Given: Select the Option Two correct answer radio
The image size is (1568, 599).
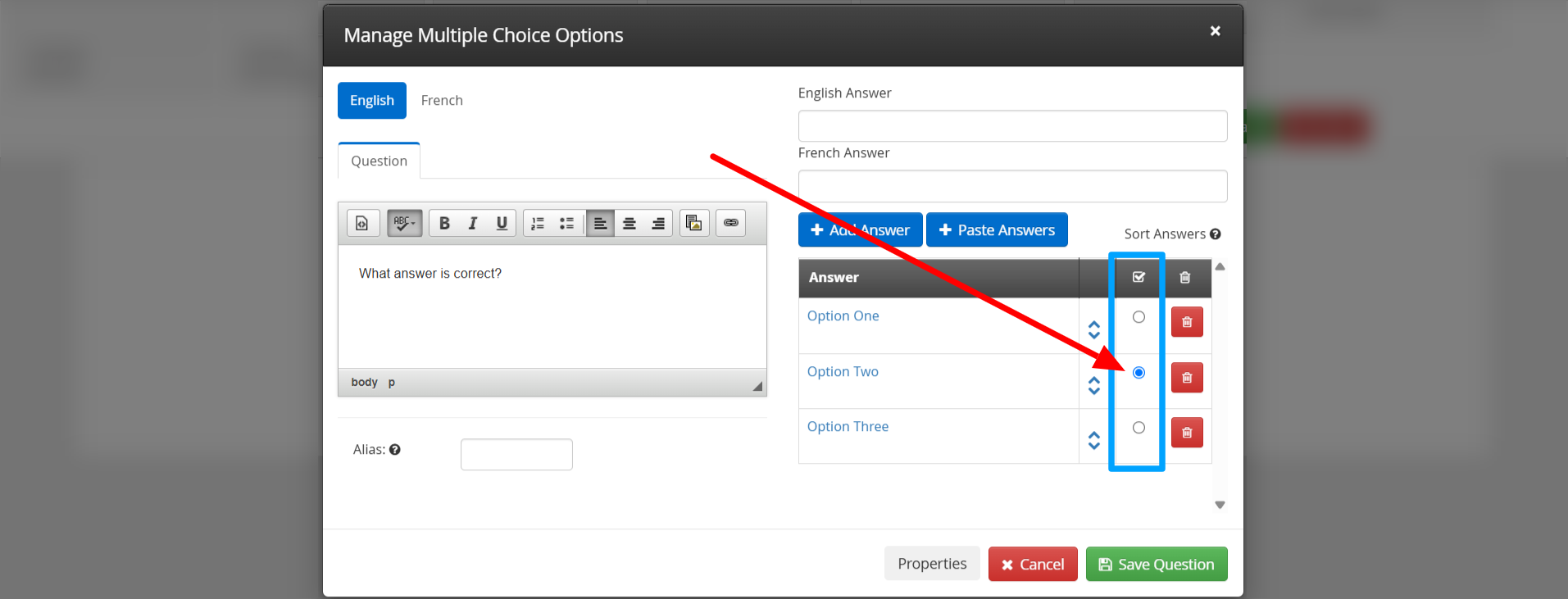Looking at the screenshot, I should coord(1139,373).
